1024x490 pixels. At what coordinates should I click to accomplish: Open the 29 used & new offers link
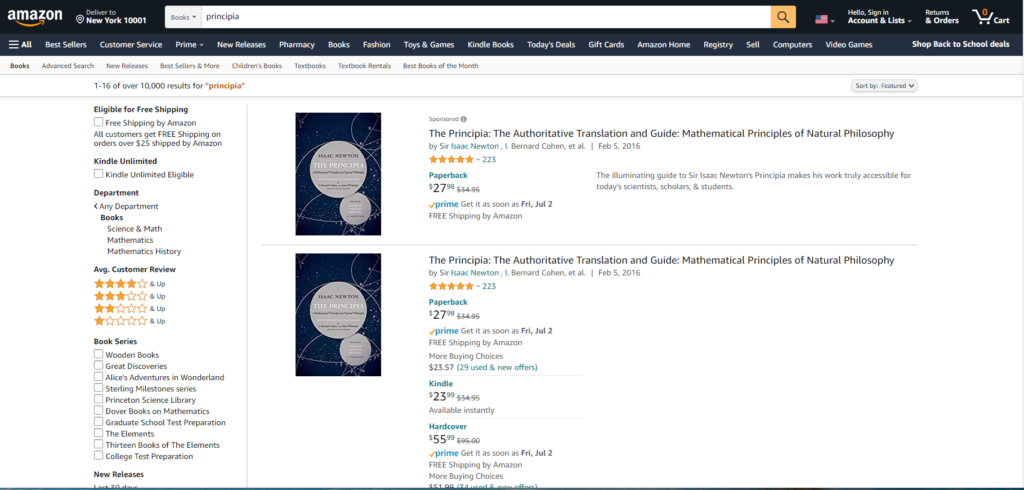(497, 367)
